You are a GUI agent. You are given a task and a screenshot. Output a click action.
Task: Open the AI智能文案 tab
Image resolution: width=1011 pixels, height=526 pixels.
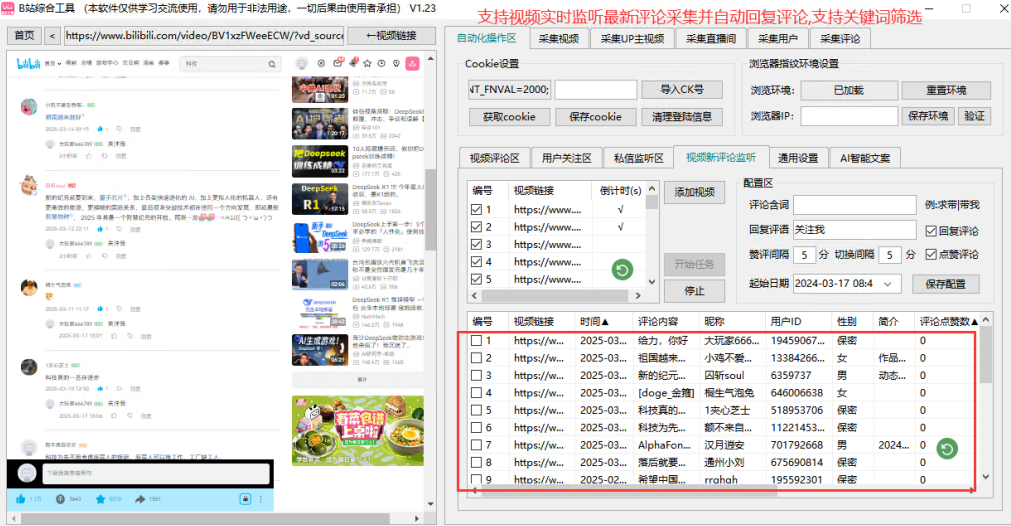[x=865, y=158]
